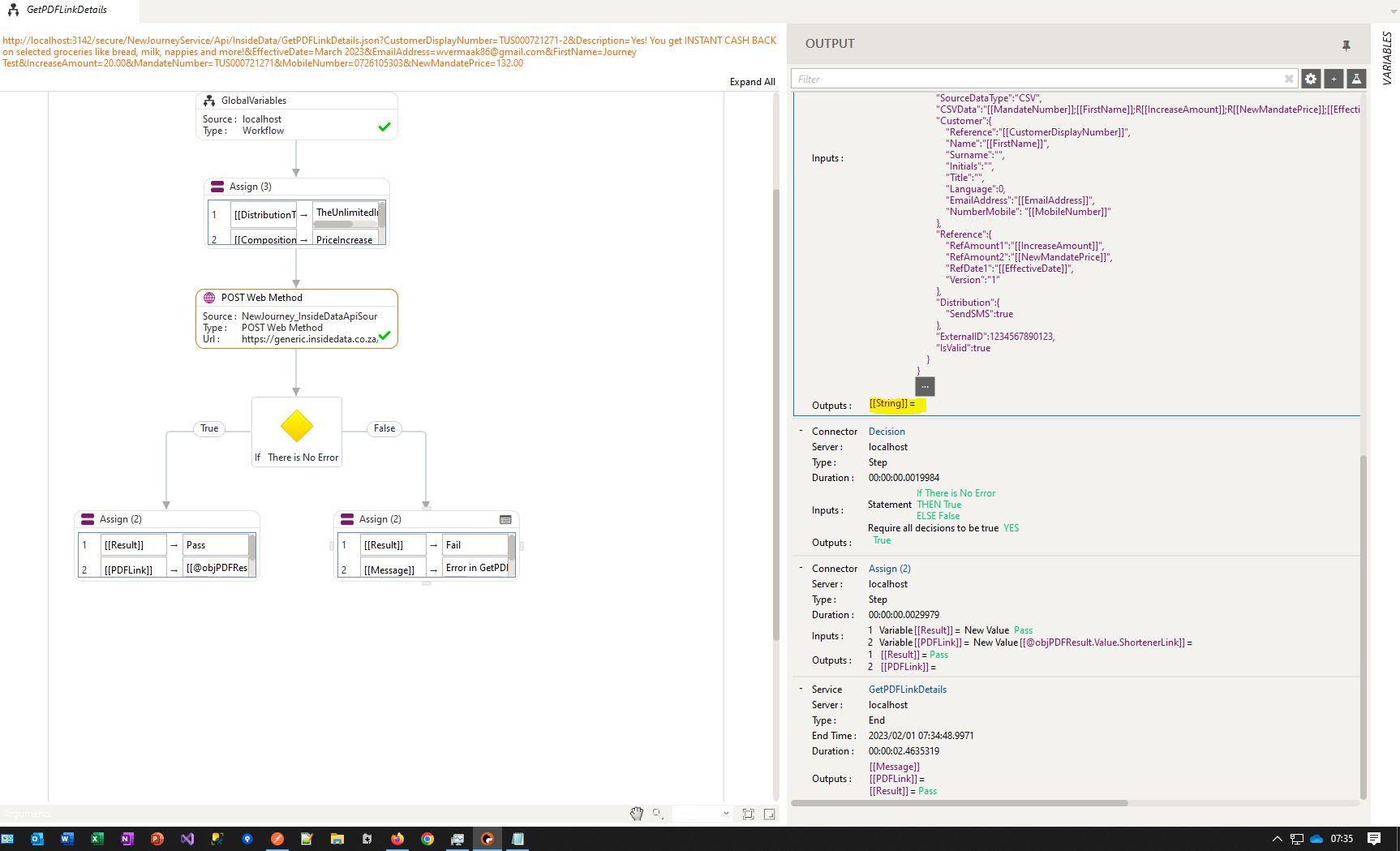Click the [[DistributionT variable field in Assign (3)
This screenshot has height=851, width=1400.
(x=264, y=215)
